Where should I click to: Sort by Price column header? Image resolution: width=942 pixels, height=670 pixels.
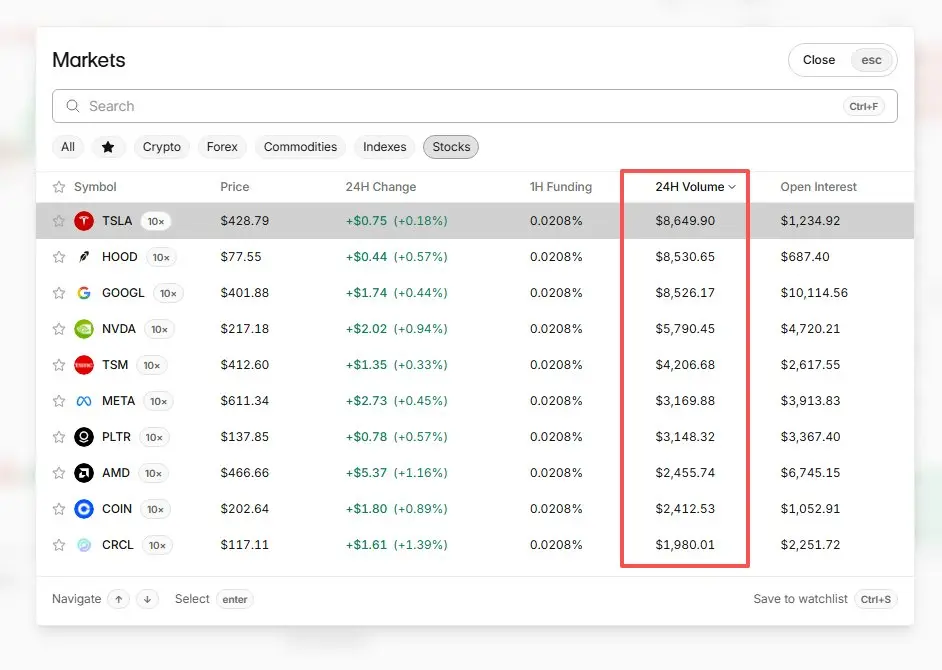click(234, 187)
